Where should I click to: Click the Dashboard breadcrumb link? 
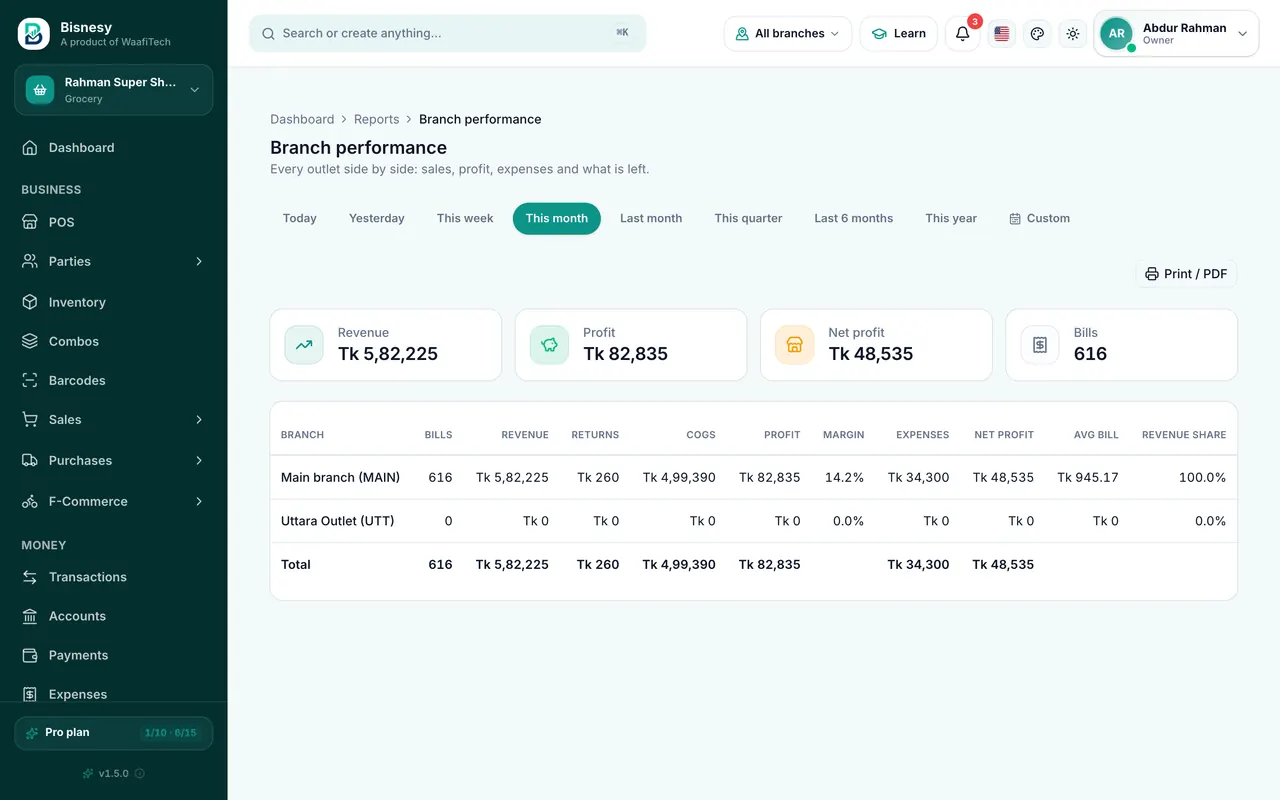(x=302, y=119)
